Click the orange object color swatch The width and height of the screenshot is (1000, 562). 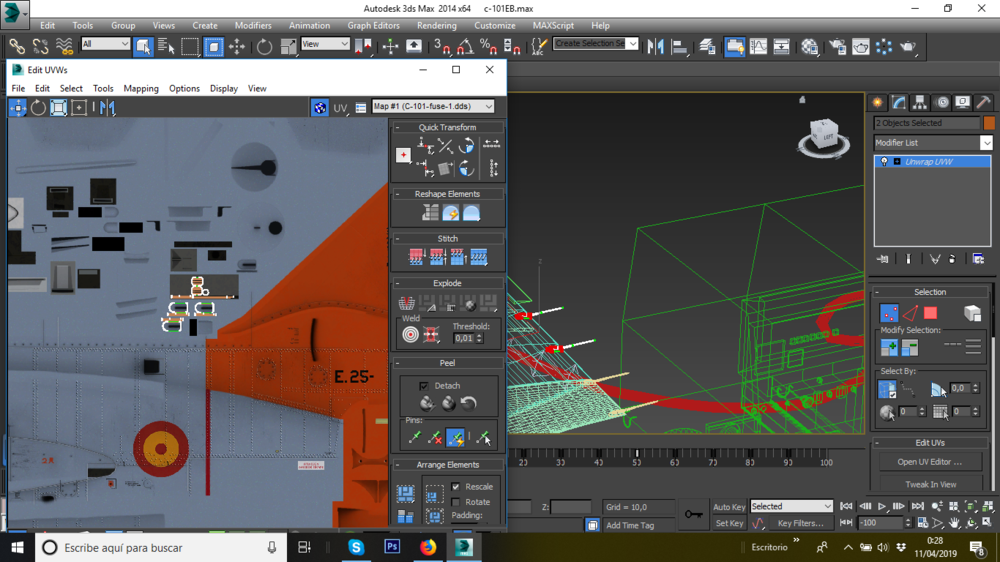click(x=988, y=123)
